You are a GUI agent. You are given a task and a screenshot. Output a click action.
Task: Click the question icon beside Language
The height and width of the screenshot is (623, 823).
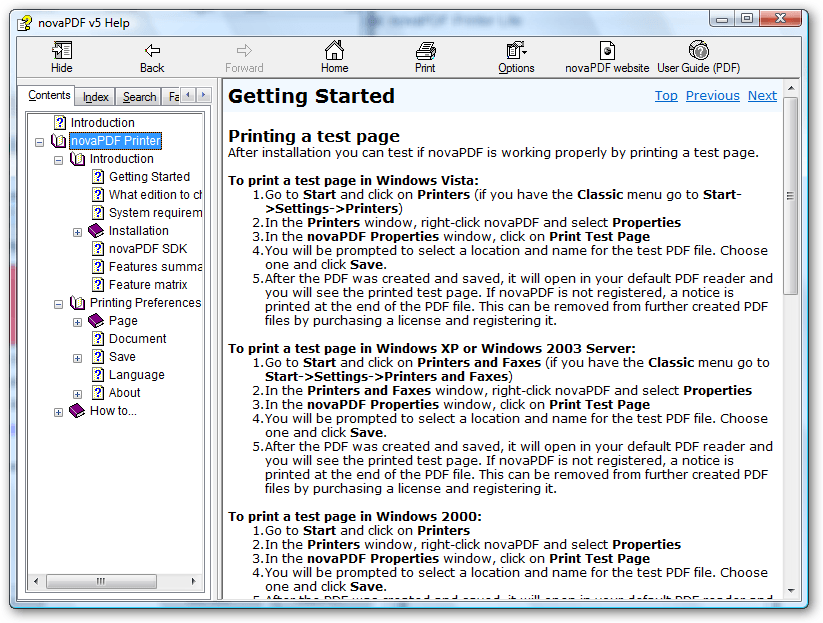pos(98,374)
